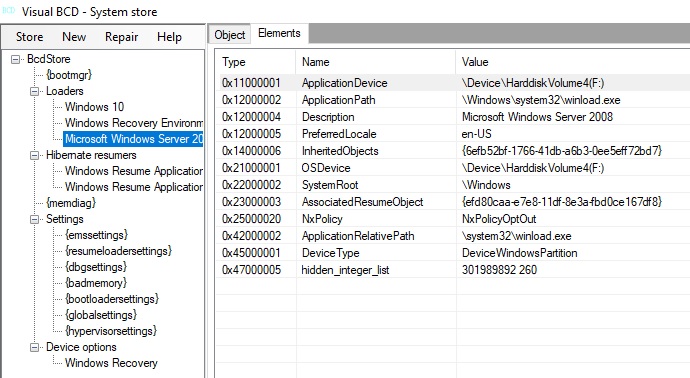The width and height of the screenshot is (690, 378).
Task: Click the en-US locale value
Action: (476, 134)
